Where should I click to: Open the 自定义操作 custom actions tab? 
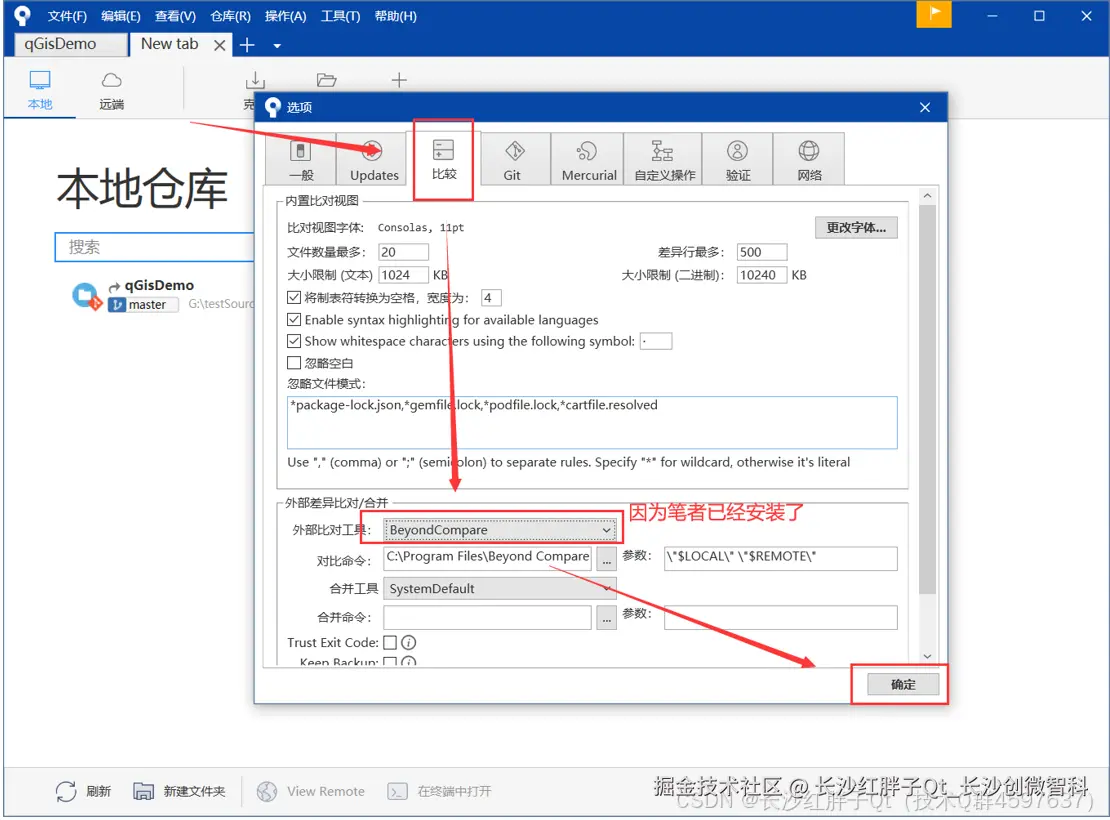click(664, 159)
